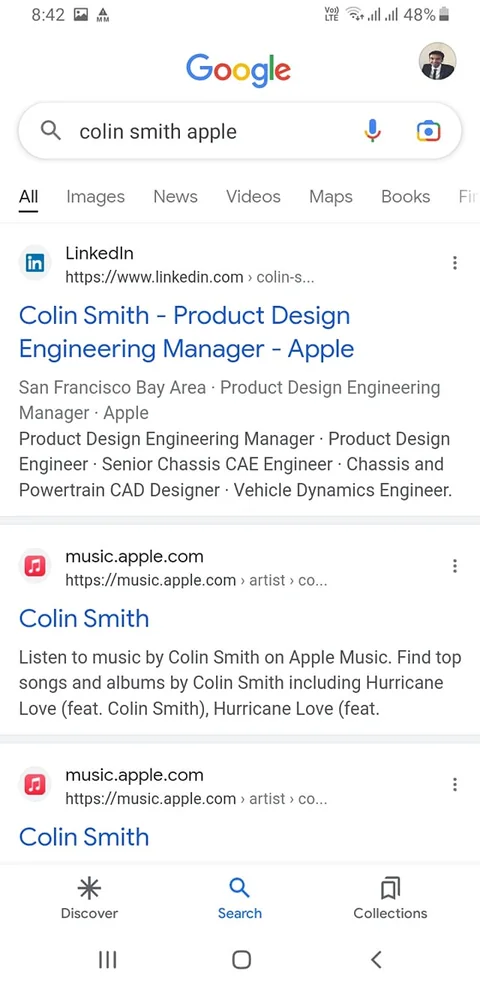Select the Videos filter tab
480x986 pixels.
(x=253, y=196)
